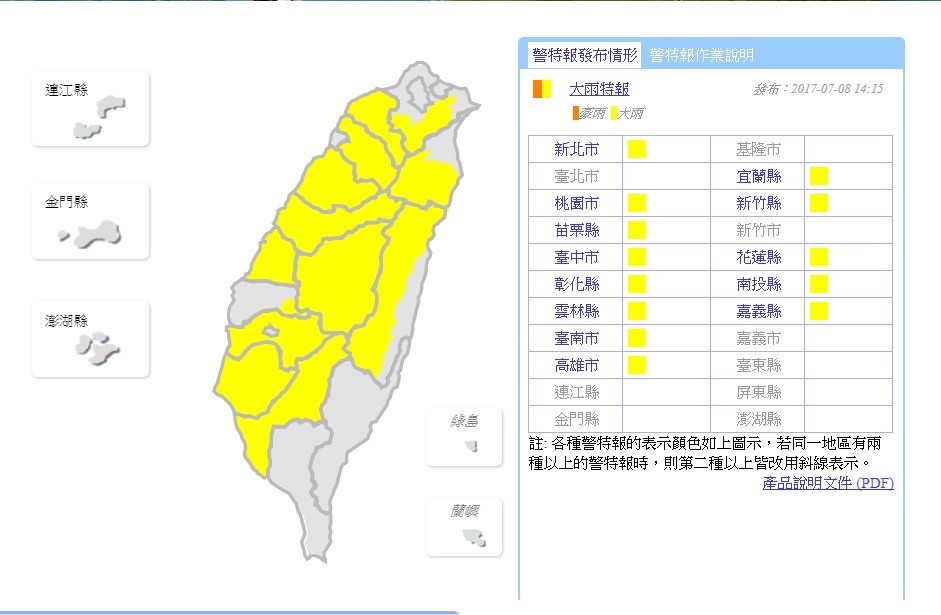Open the 澎湖縣 island map thumbnail
941x615 pixels.
click(91, 339)
